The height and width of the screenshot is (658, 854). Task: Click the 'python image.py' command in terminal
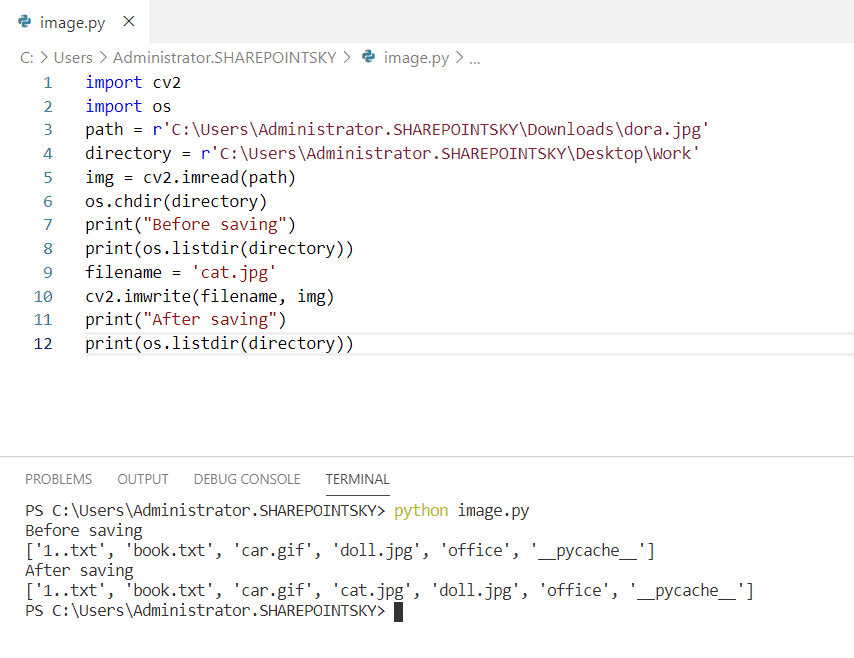coord(461,511)
